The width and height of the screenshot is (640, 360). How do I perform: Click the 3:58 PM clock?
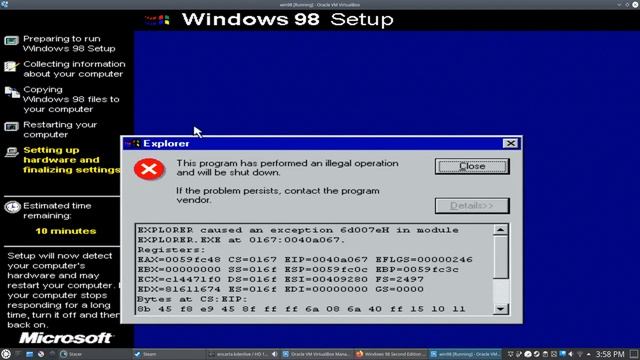[x=610, y=354]
